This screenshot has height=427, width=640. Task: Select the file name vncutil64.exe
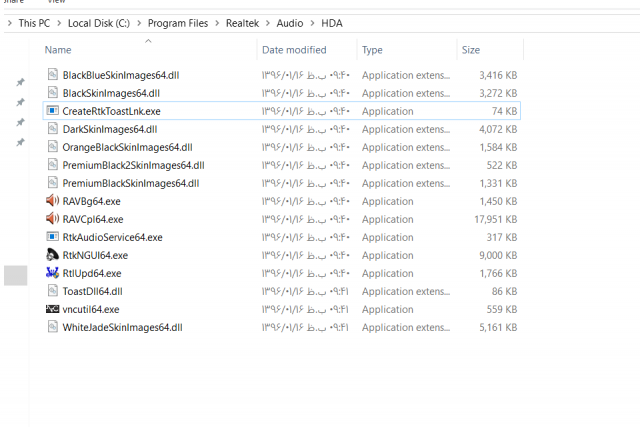click(x=91, y=309)
